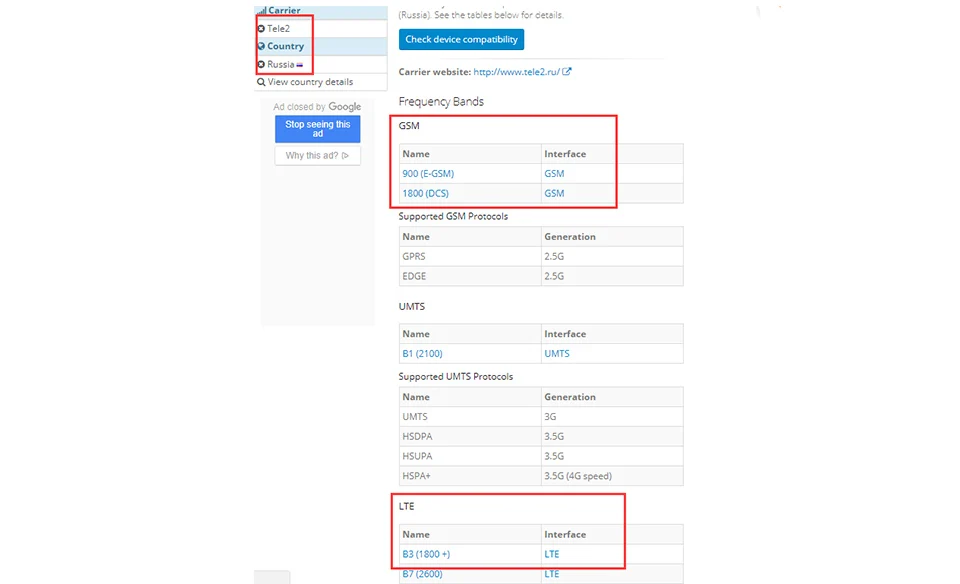Image resolution: width=960 pixels, height=584 pixels.
Task: Click the HSPA+ protocol cell
Action: point(470,476)
